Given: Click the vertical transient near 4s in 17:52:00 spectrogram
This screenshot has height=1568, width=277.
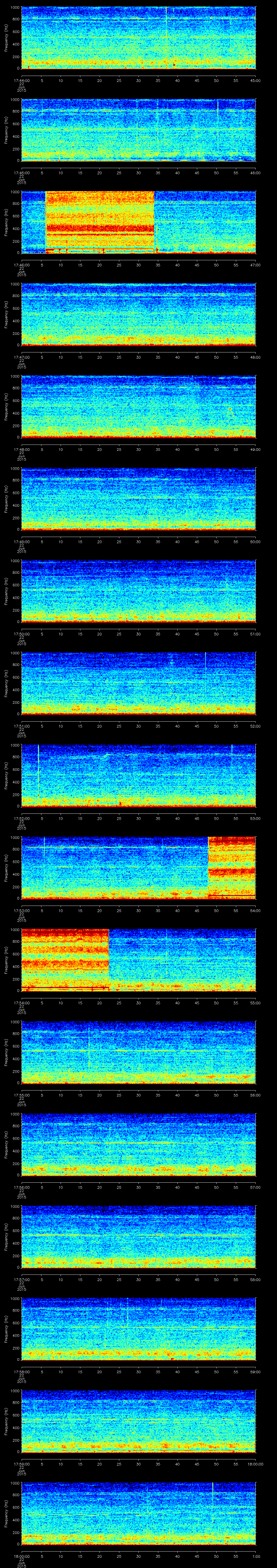Looking at the screenshot, I should coord(38,770).
